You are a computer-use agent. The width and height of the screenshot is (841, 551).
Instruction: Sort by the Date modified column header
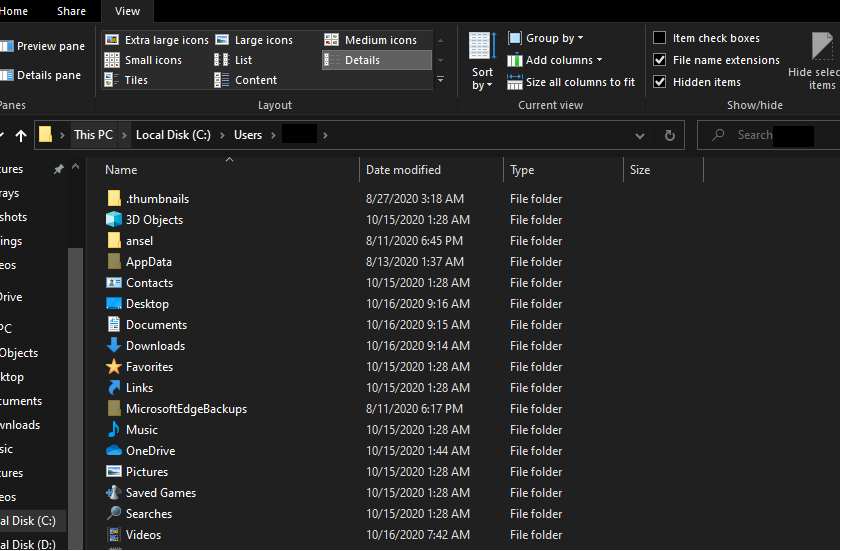pos(403,170)
